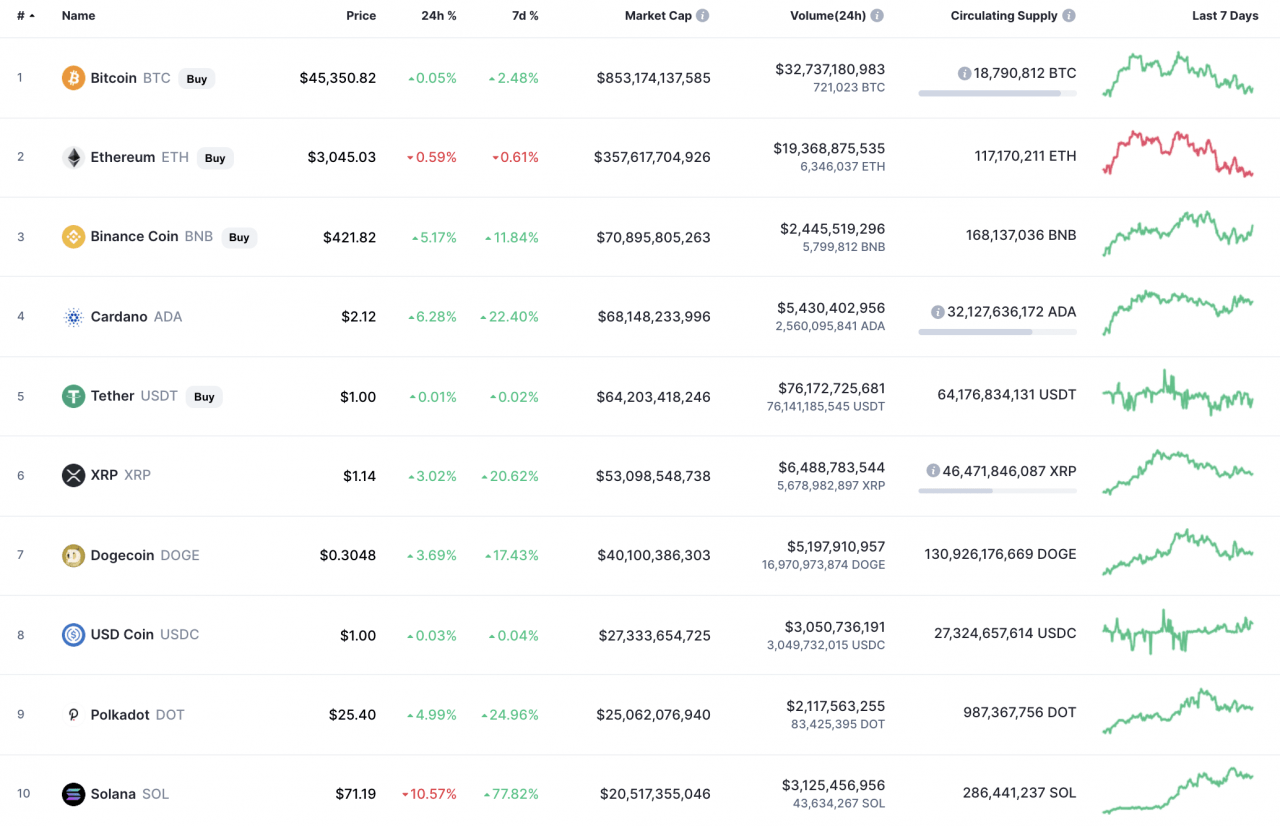Image resolution: width=1280 pixels, height=826 pixels.
Task: Click Bitcoin market cap $853,174,137,585
Action: 654,78
